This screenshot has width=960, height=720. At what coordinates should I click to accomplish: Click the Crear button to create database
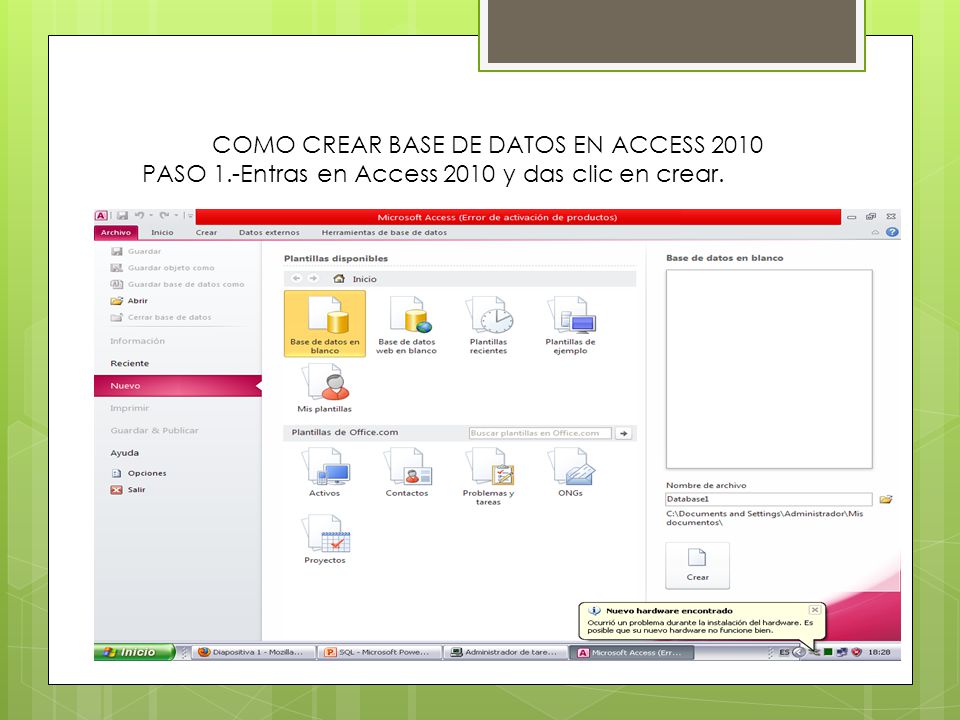(x=697, y=565)
